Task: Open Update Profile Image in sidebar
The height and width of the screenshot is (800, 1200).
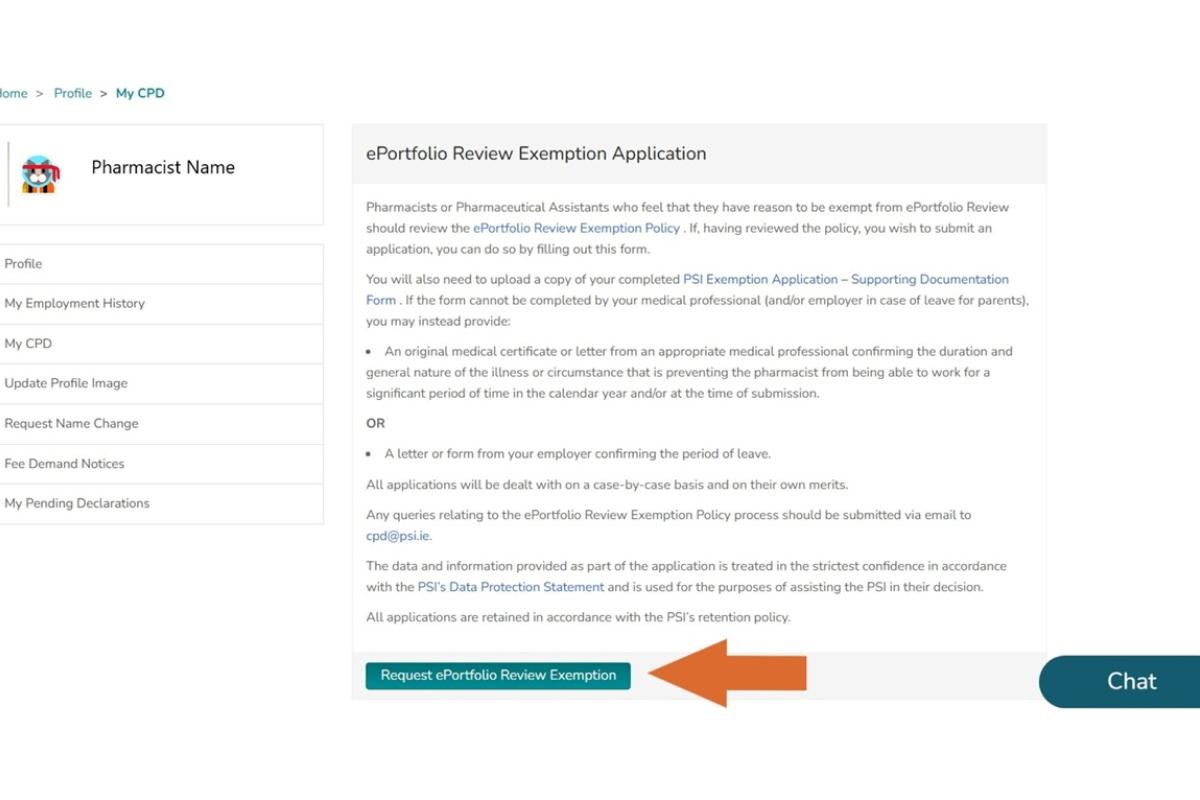Action: tap(161, 384)
